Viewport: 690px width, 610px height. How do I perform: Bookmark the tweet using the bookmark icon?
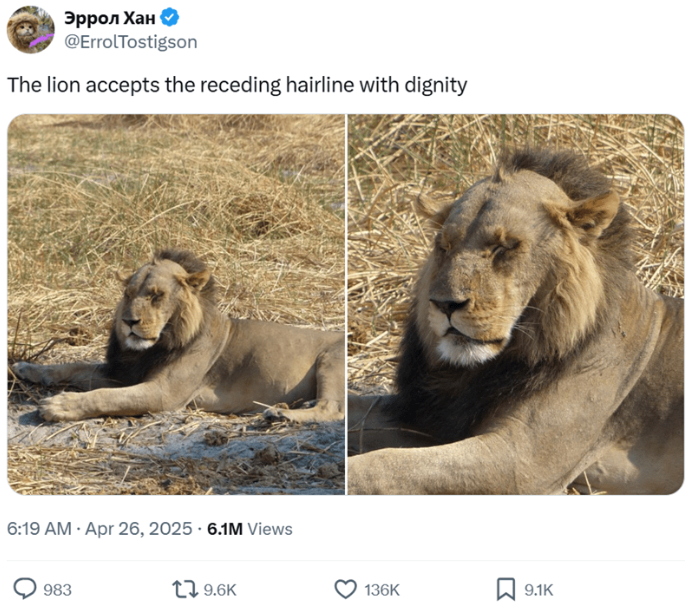(x=506, y=589)
